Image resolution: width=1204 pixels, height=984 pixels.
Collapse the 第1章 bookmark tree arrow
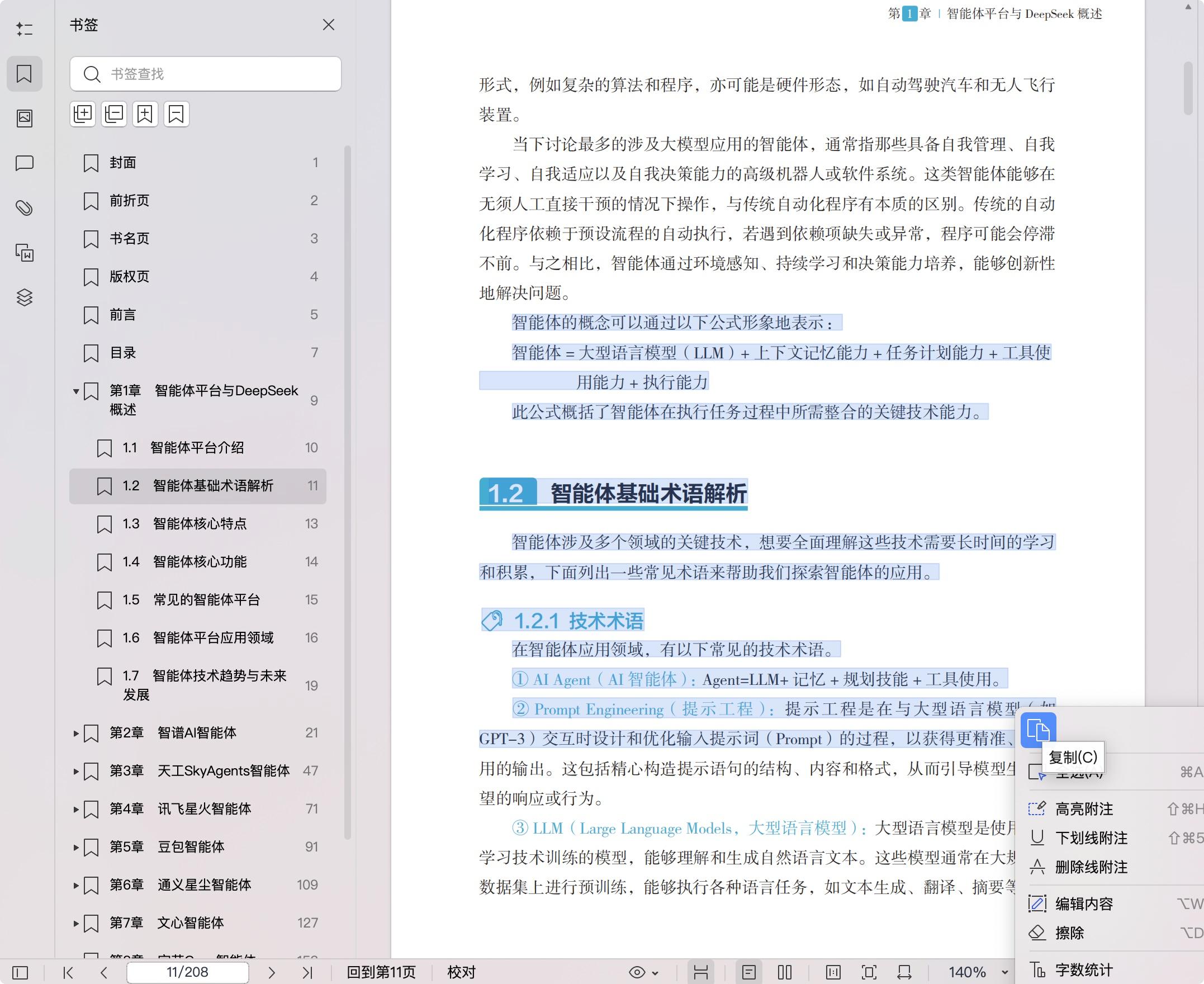point(76,391)
